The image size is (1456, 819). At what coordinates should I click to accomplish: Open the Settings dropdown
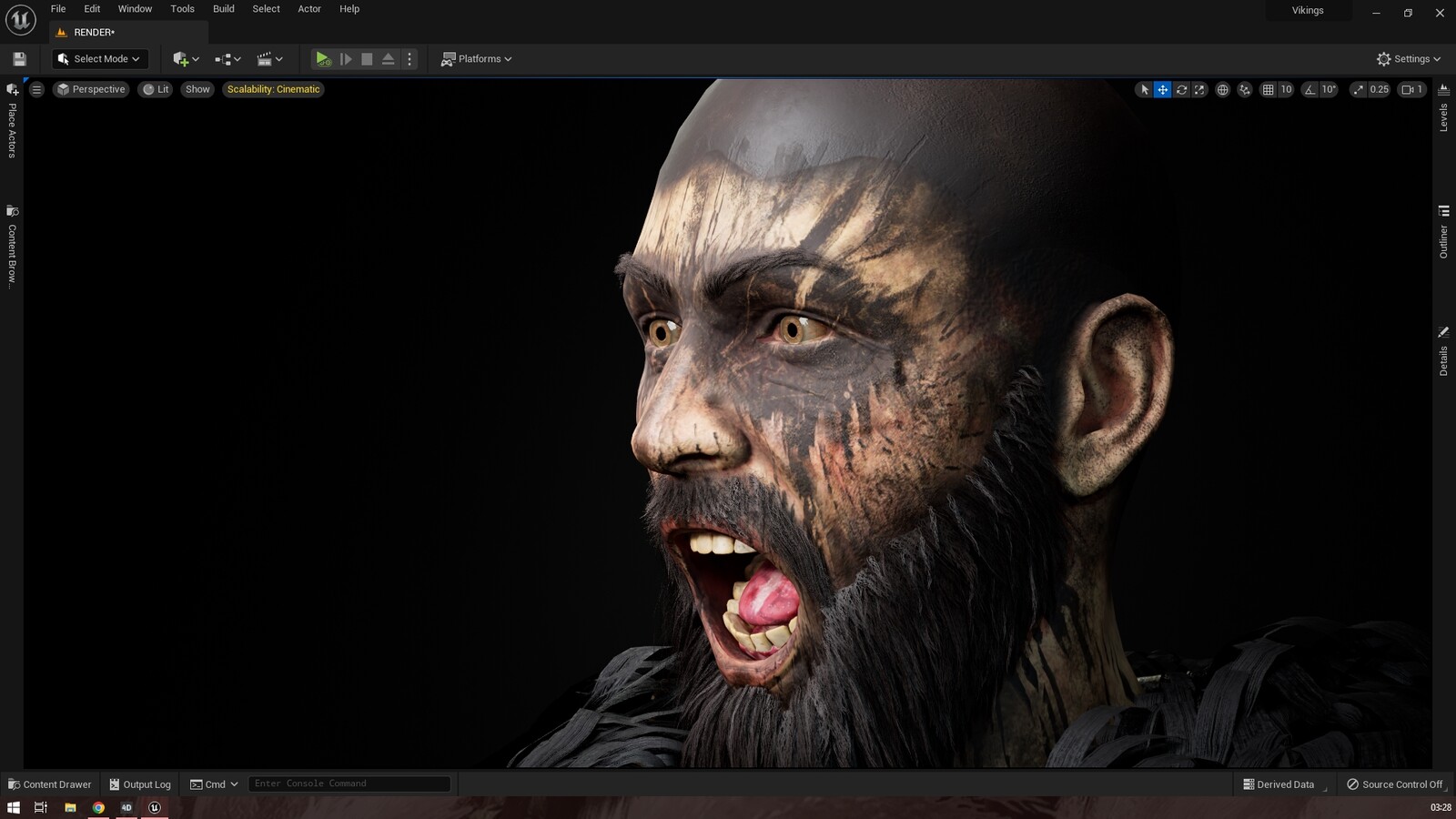point(1409,59)
